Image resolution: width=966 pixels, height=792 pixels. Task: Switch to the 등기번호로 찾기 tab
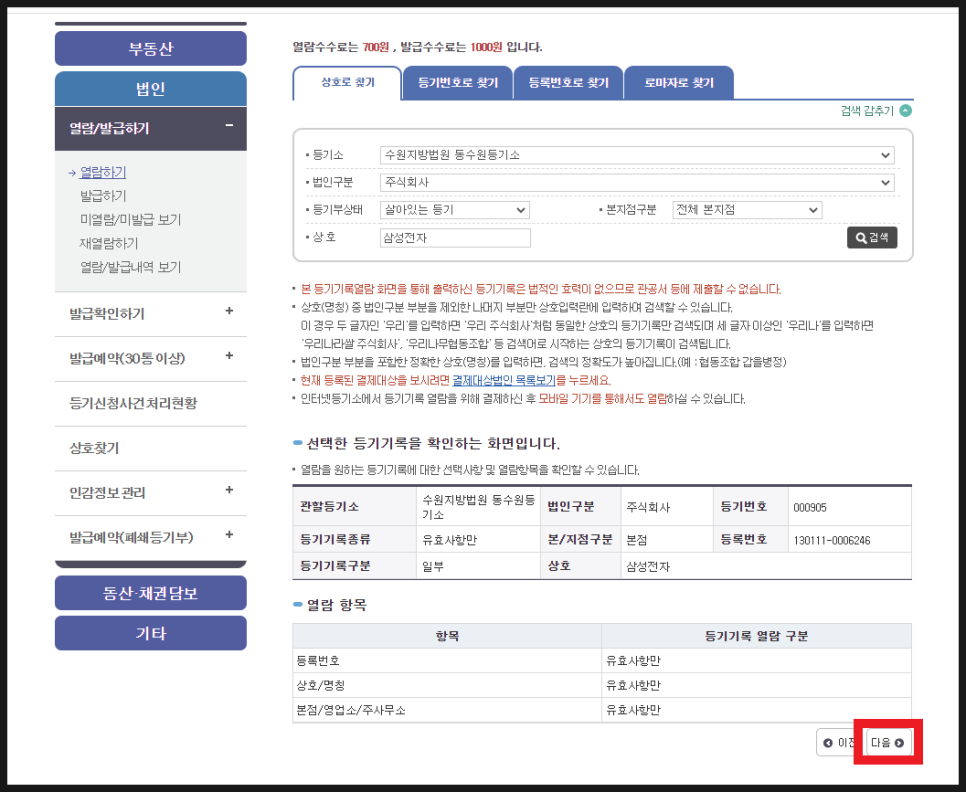click(x=457, y=83)
